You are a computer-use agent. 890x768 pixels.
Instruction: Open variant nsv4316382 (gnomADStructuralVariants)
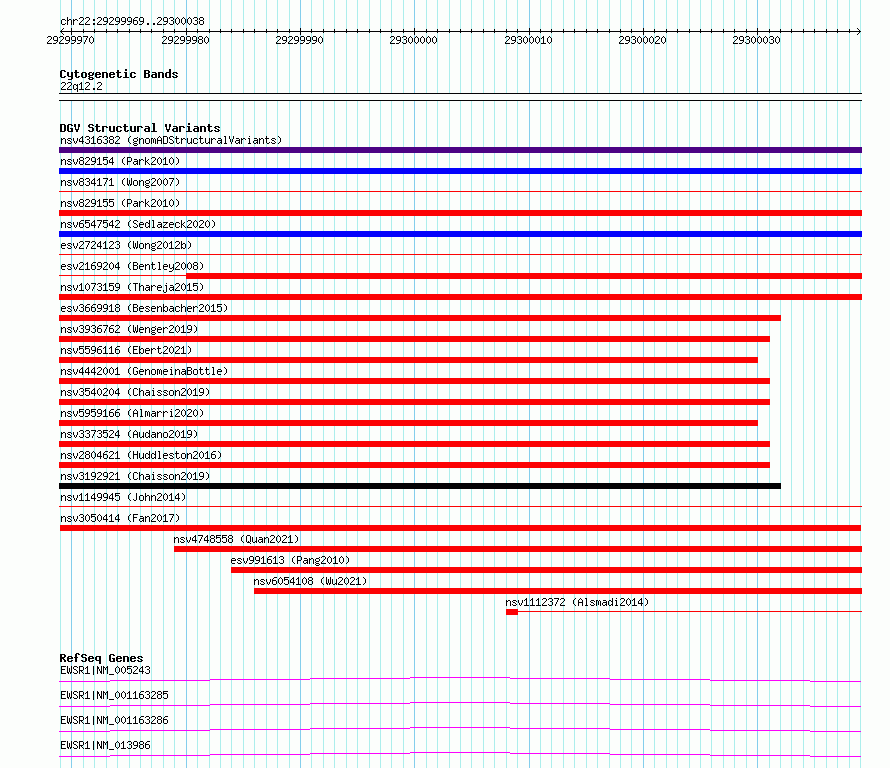tap(171, 140)
